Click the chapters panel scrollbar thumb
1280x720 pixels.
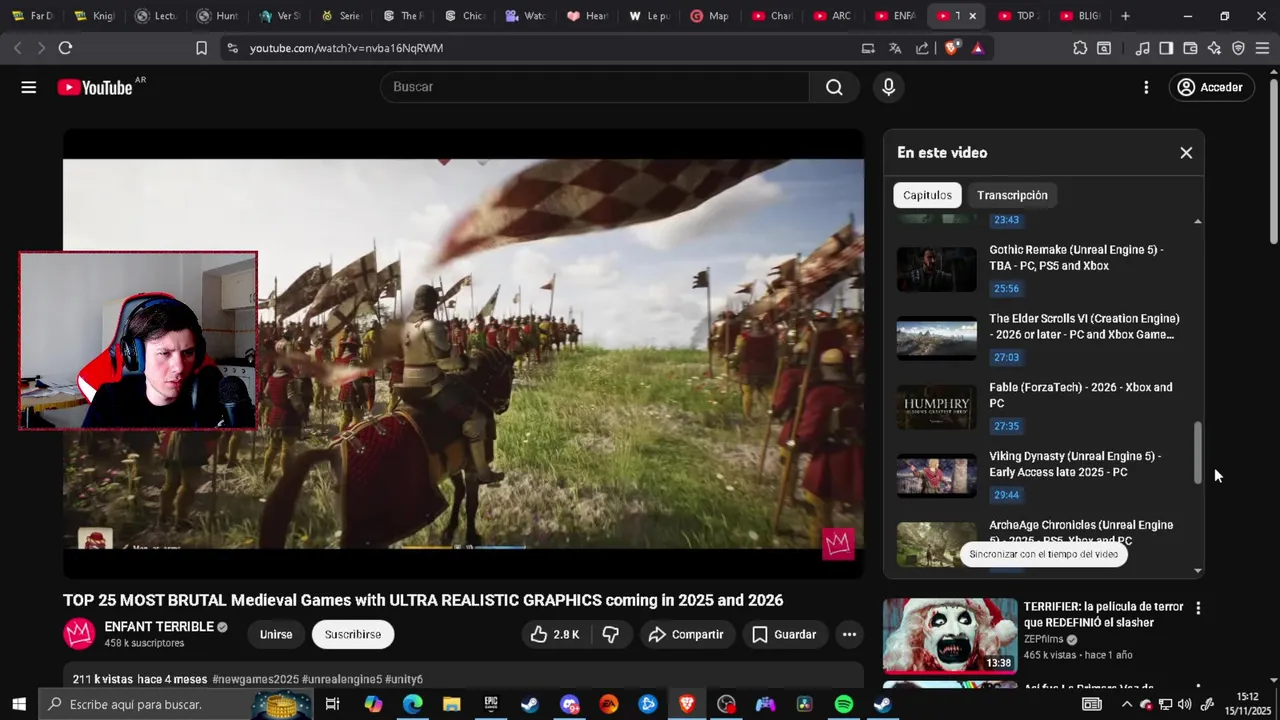(1198, 453)
